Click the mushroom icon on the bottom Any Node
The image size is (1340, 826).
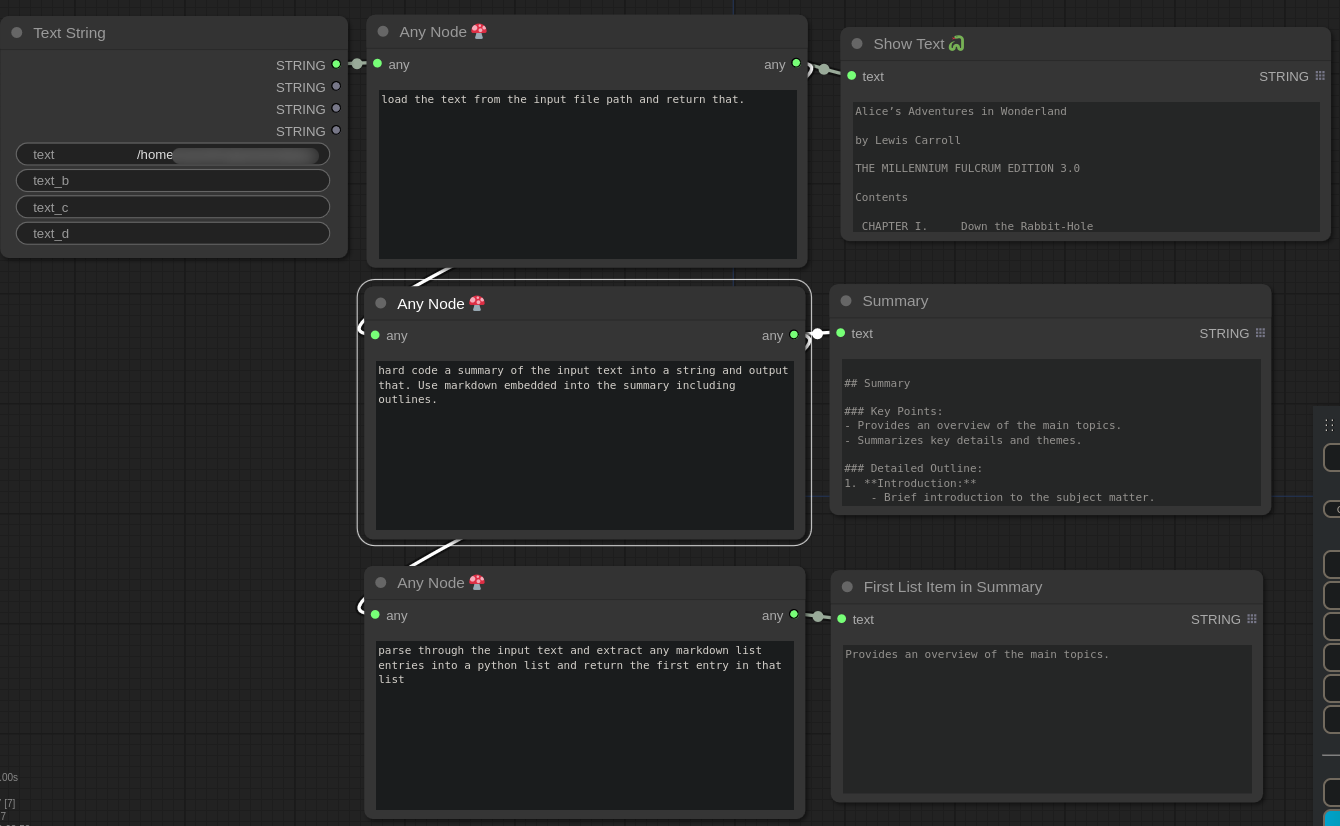477,582
